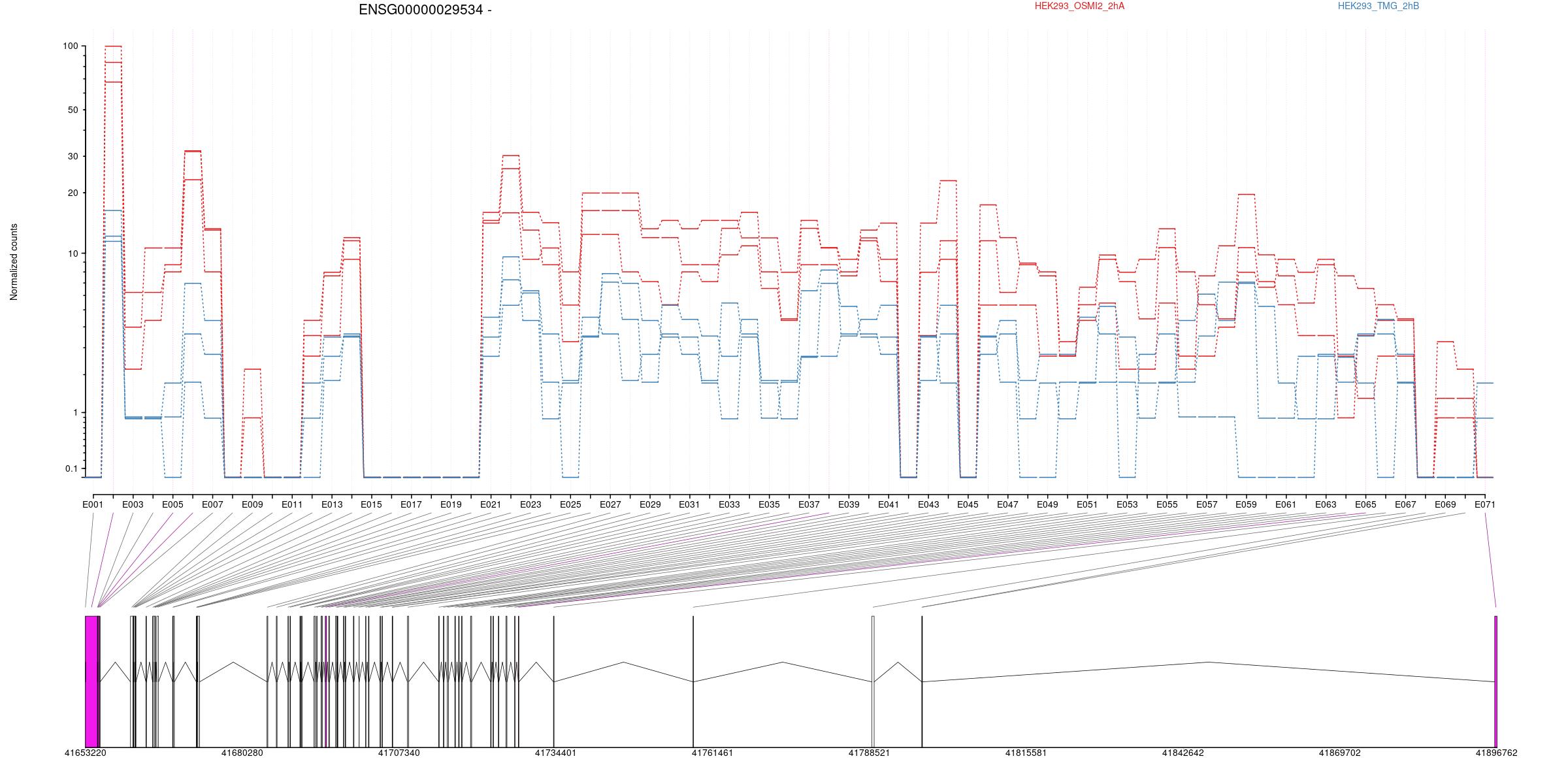This screenshot has height=784, width=1568.
Task: Click y-axis tick value 100
Action: 71,46
